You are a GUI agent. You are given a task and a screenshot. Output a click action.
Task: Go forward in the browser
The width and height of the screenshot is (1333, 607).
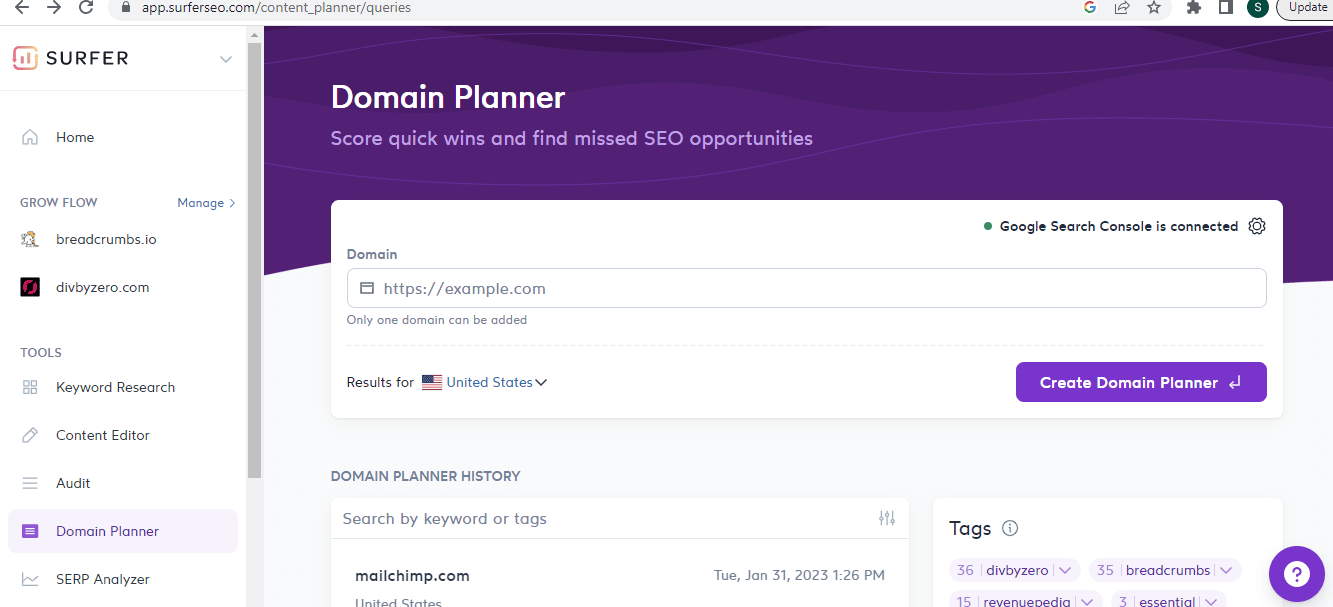(x=54, y=7)
